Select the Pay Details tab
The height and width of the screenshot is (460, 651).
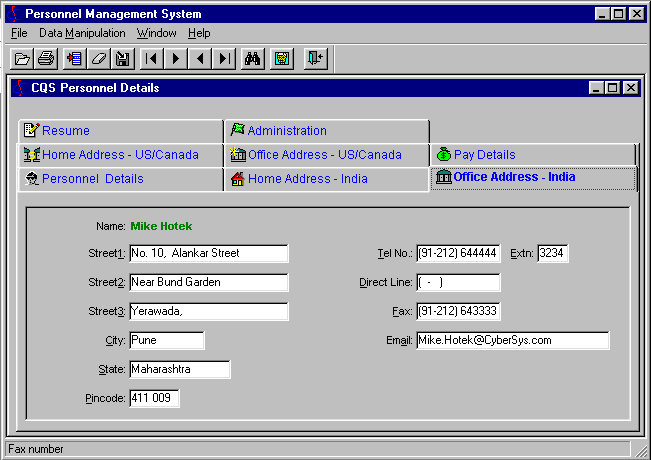click(484, 155)
